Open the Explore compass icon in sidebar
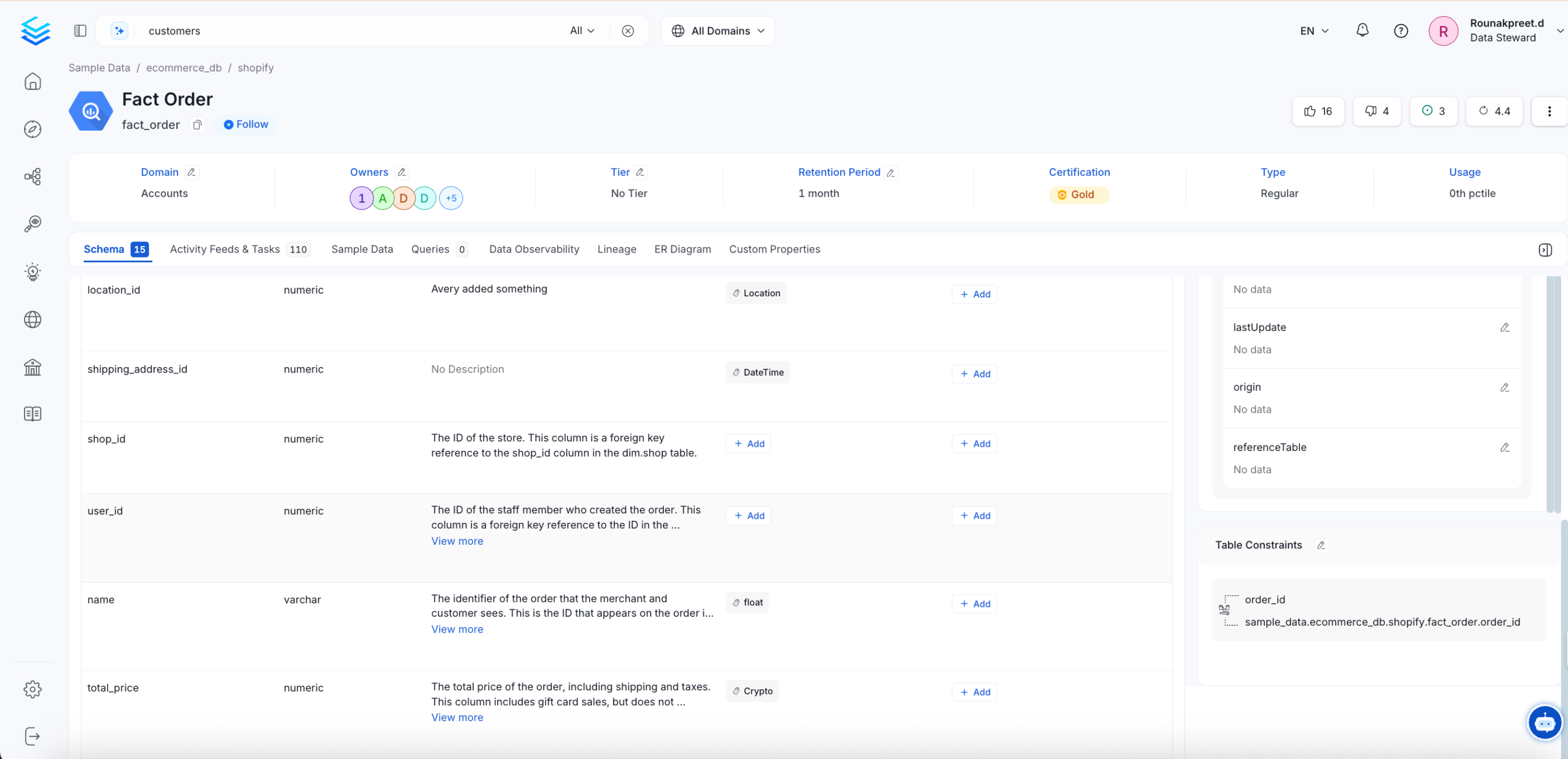Screen dimensions: 1568x759 33,128
